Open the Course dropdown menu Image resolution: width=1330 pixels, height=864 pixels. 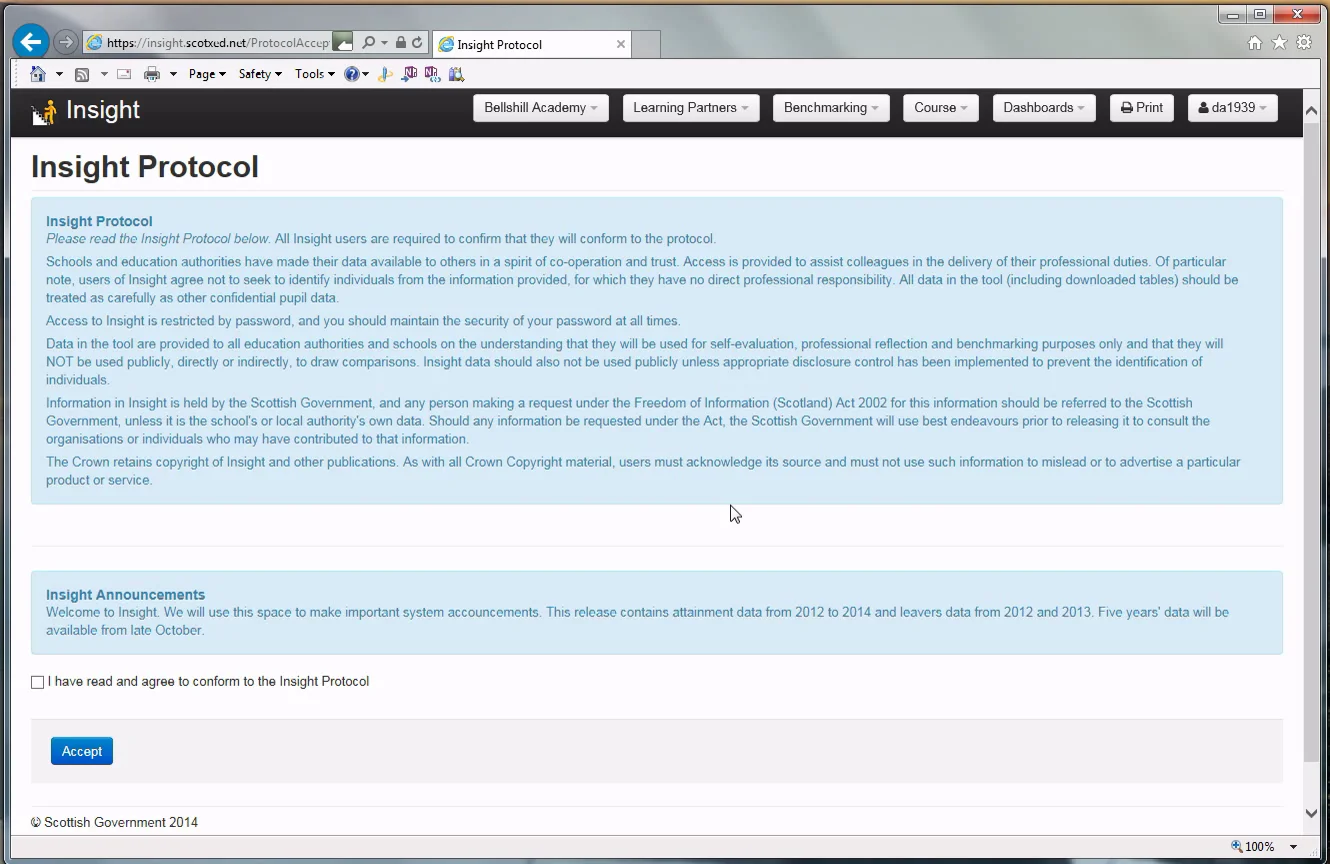pyautogui.click(x=941, y=108)
